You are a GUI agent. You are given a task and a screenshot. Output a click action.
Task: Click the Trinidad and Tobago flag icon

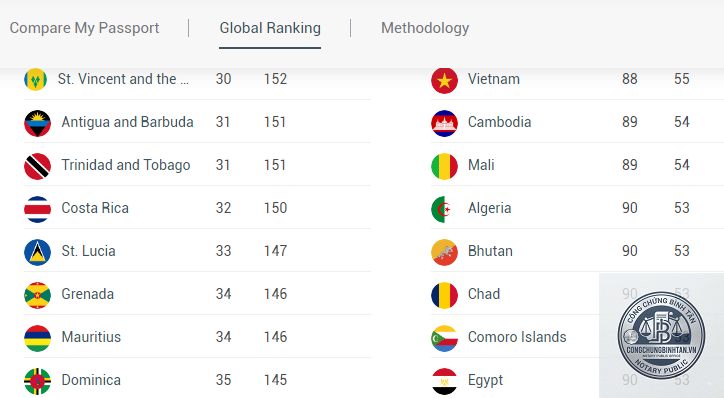[37, 166]
